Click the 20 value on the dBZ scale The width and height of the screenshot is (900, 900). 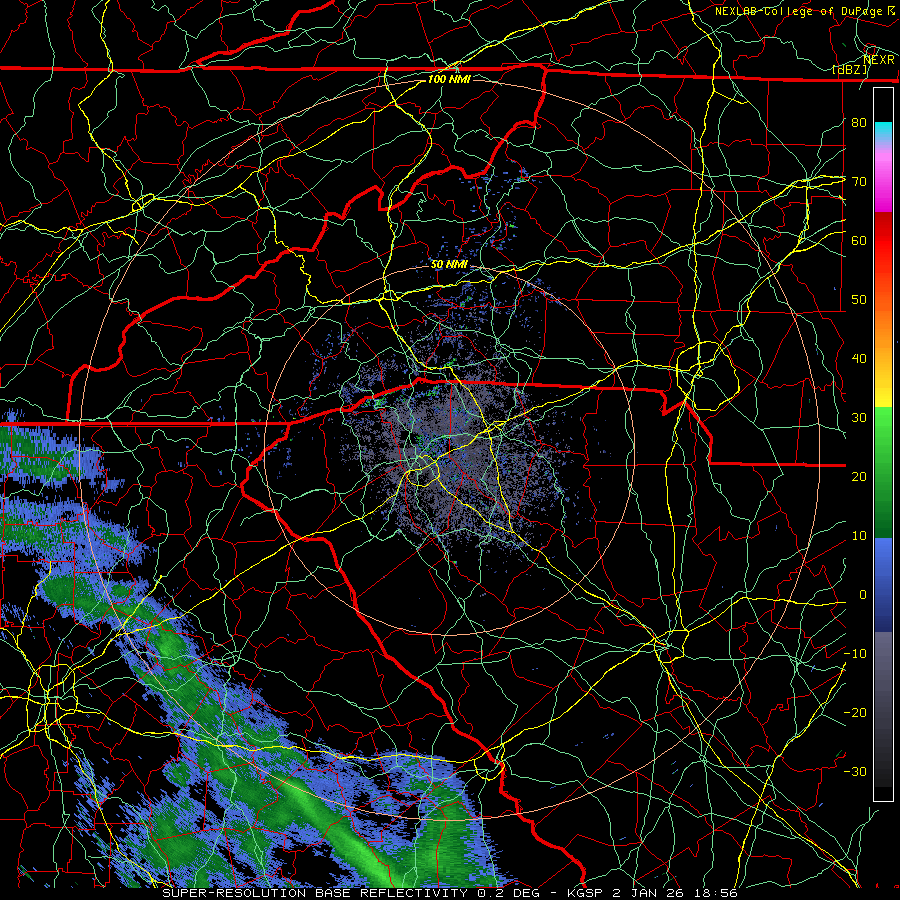[x=859, y=476]
